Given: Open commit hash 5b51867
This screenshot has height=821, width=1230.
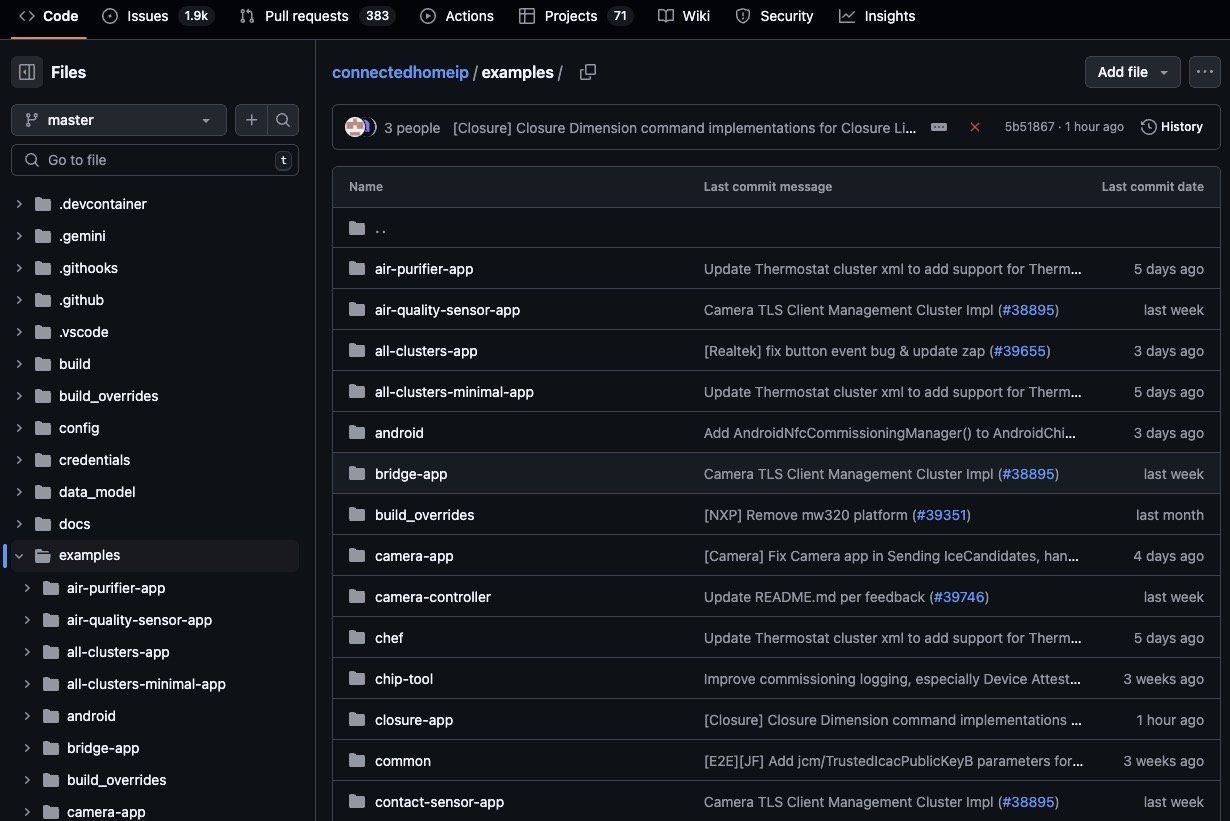Looking at the screenshot, I should 1029,127.
